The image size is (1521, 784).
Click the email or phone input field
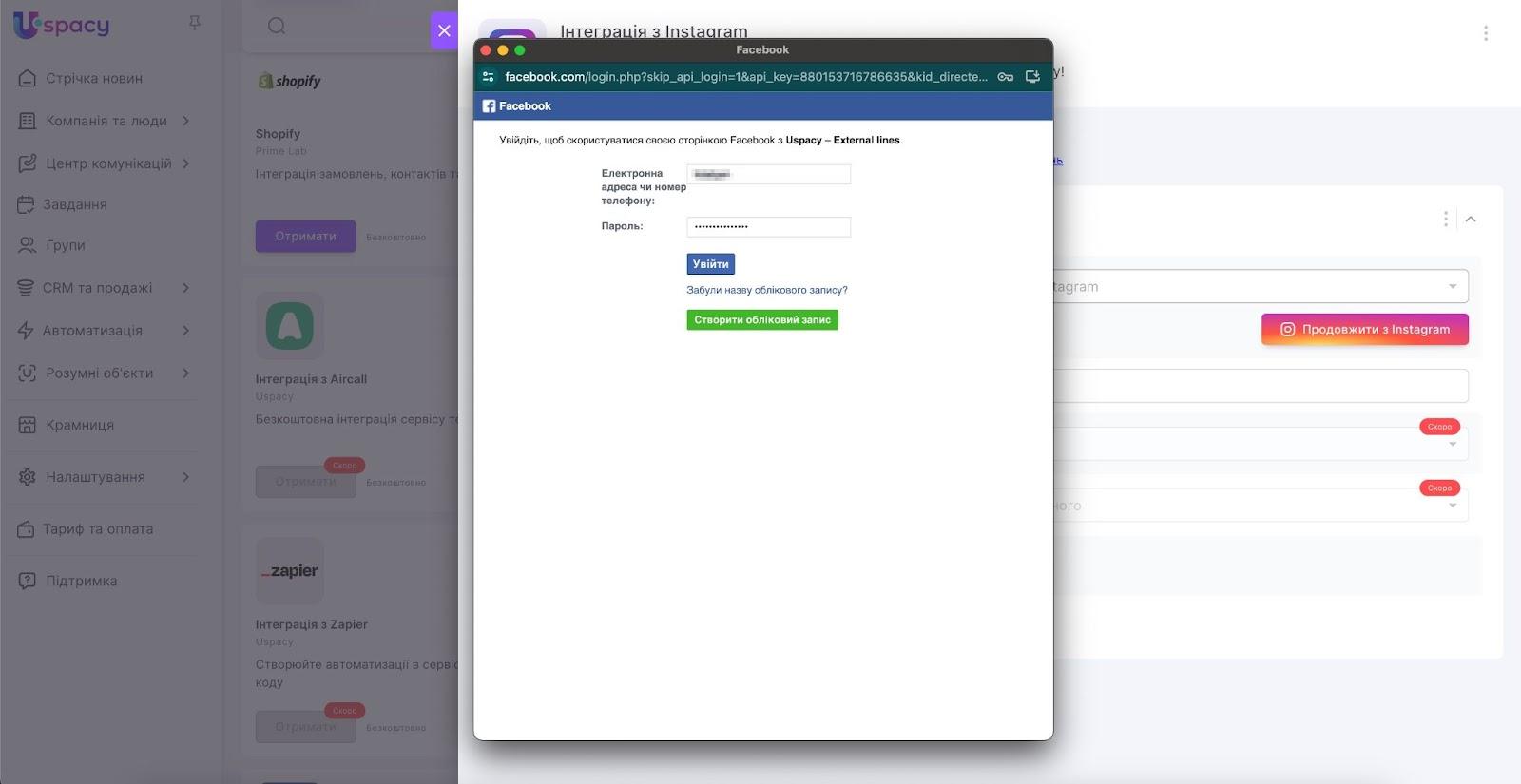tap(768, 174)
